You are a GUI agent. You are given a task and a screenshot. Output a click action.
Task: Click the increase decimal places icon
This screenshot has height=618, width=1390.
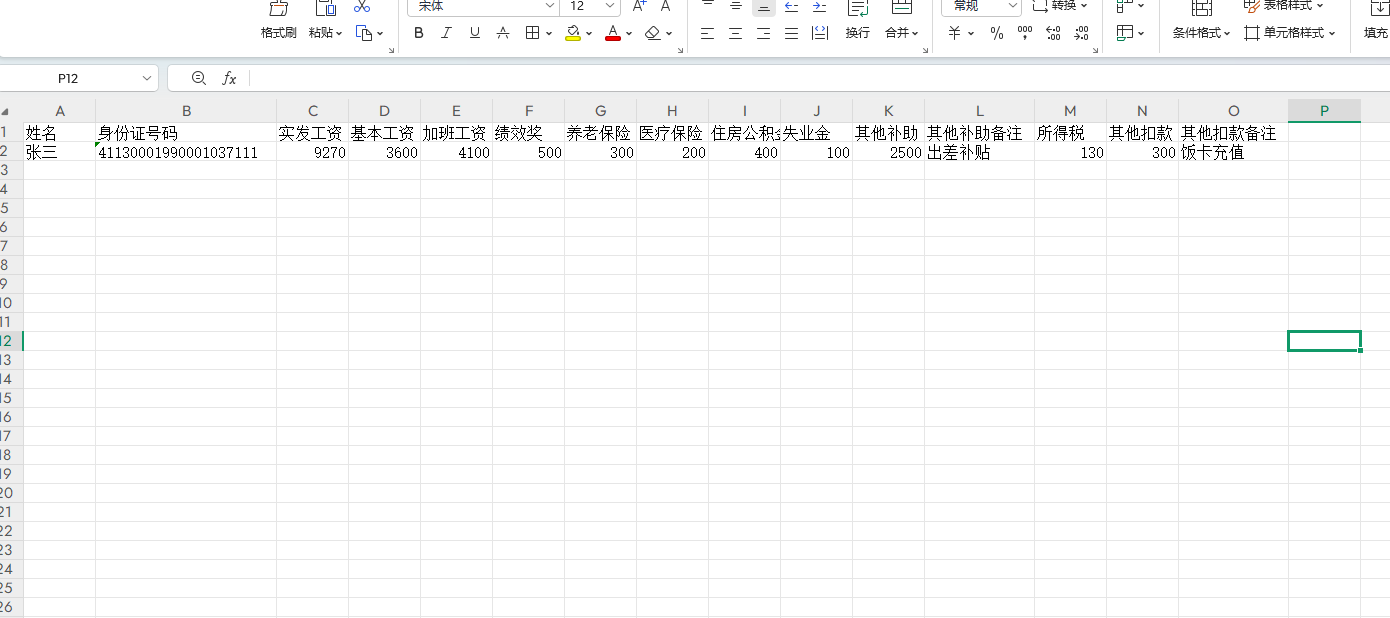coord(1052,32)
